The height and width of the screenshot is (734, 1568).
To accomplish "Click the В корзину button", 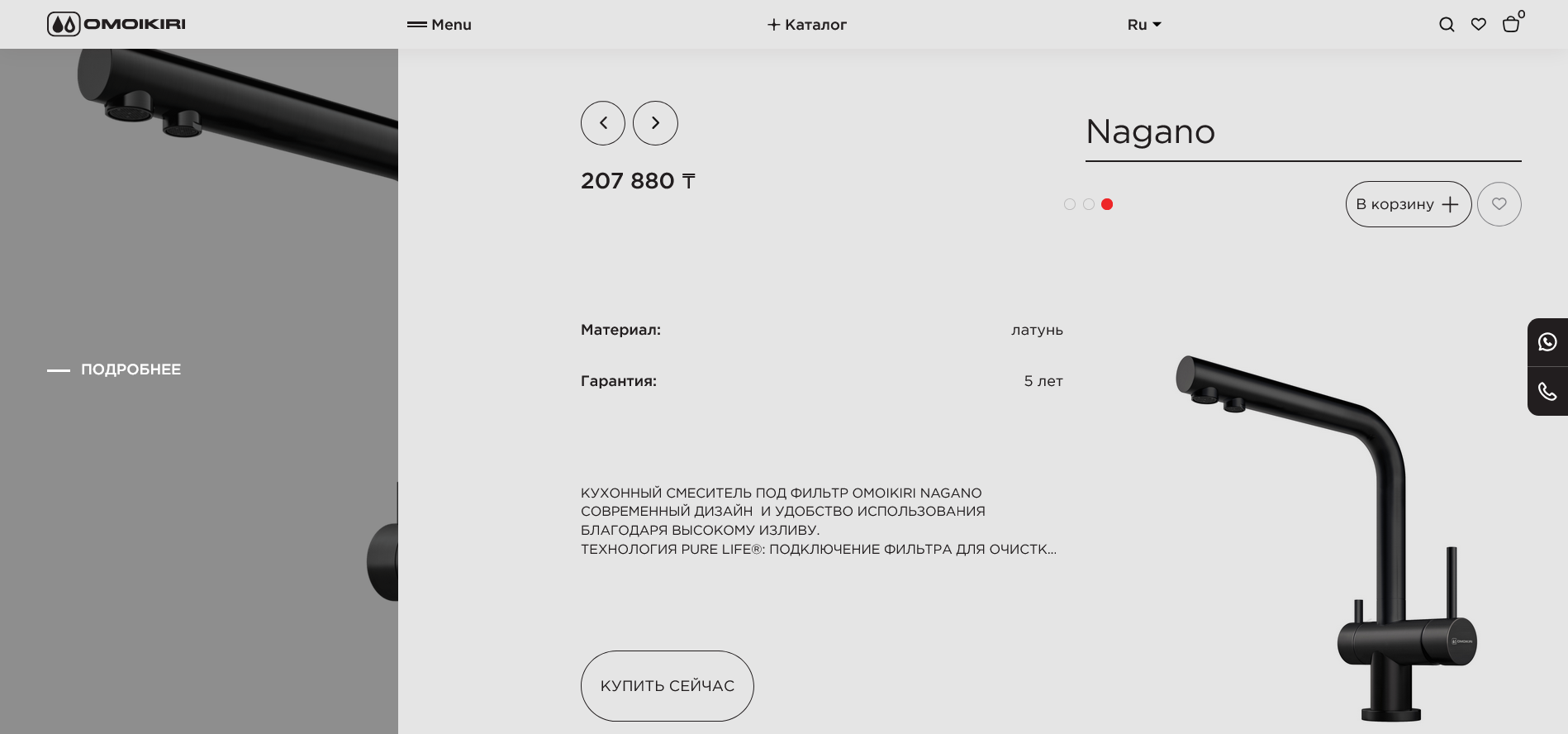I will coord(1409,204).
